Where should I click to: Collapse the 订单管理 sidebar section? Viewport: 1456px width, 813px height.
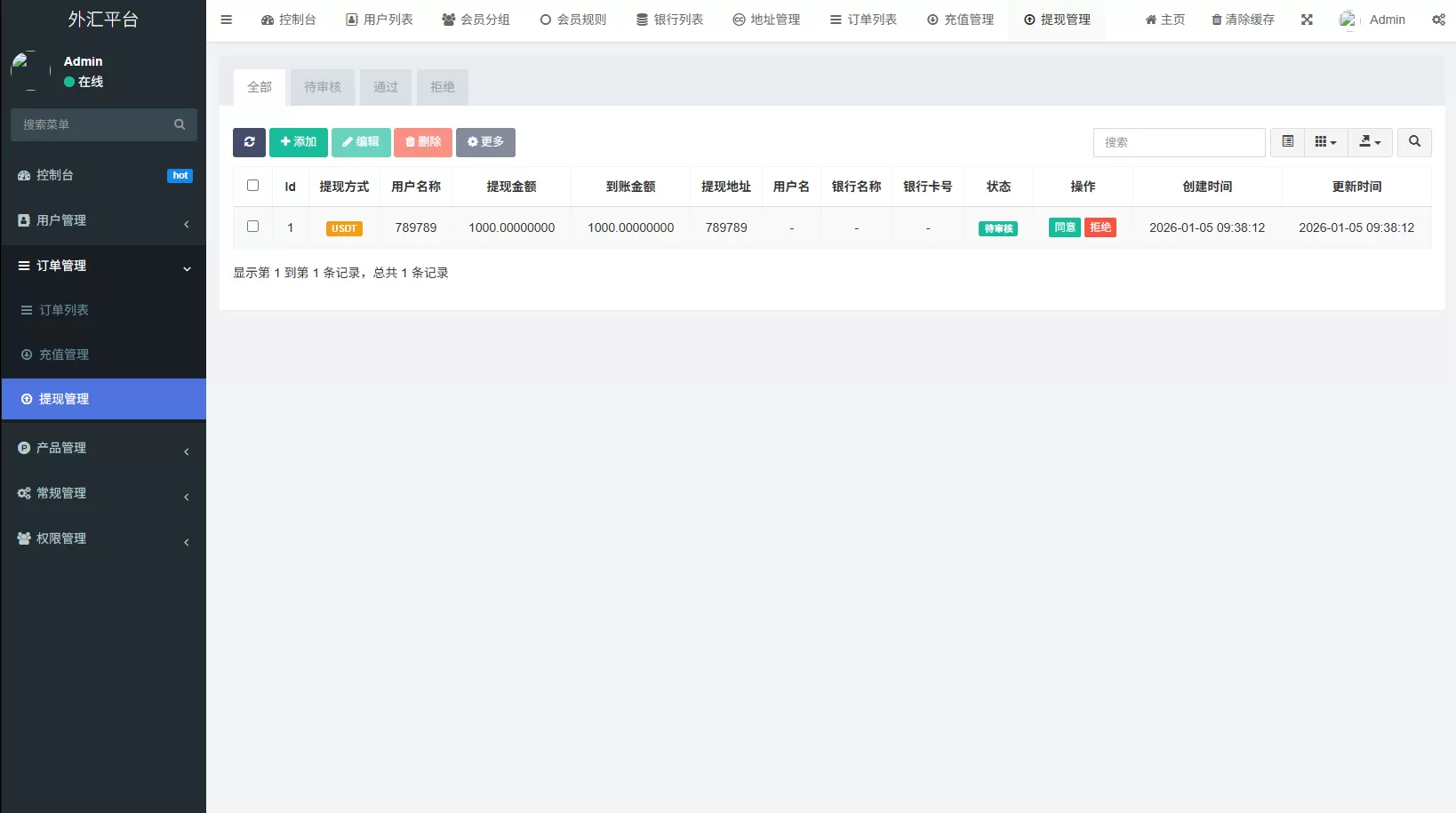pyautogui.click(x=103, y=266)
